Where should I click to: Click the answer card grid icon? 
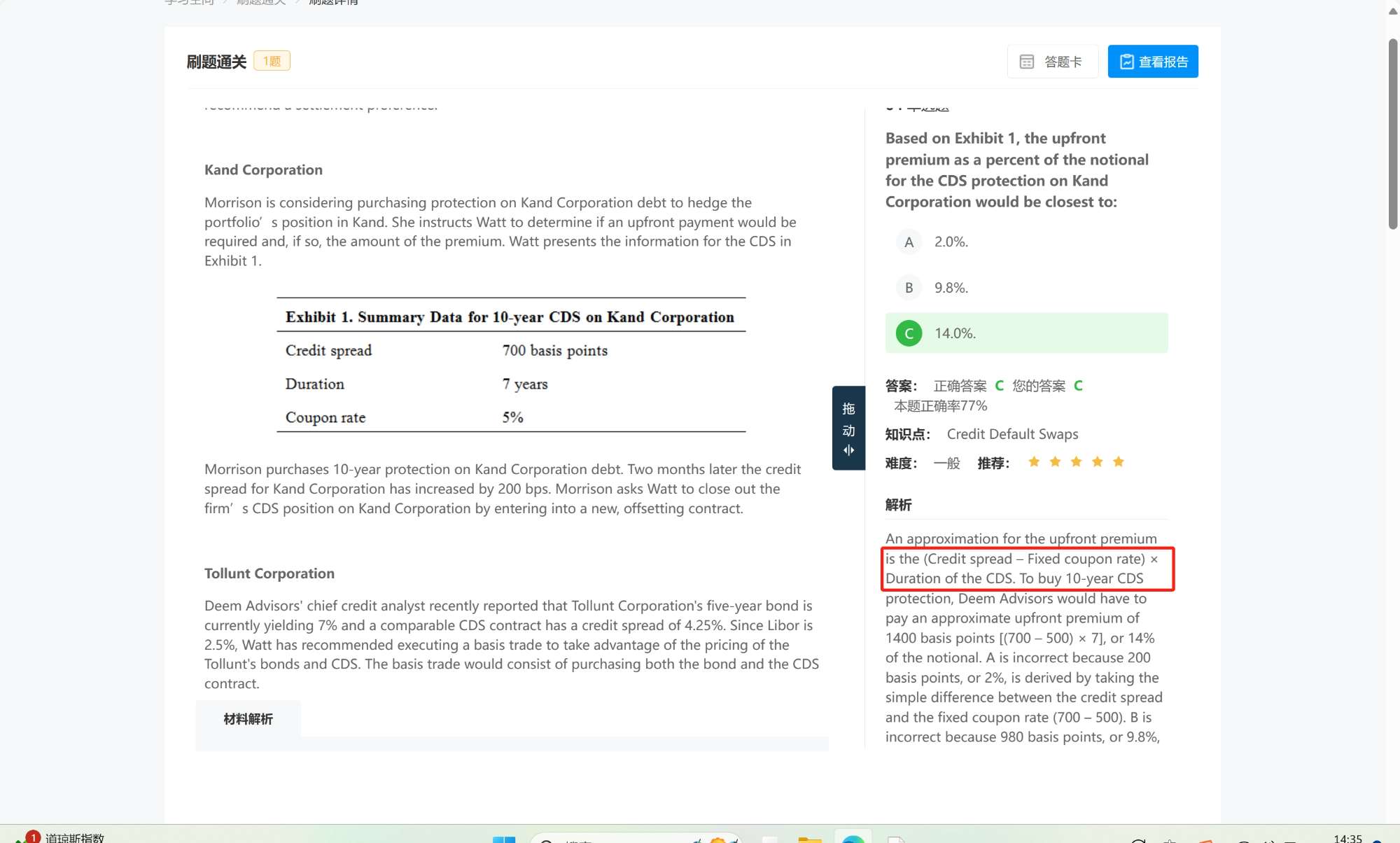pyautogui.click(x=1026, y=62)
